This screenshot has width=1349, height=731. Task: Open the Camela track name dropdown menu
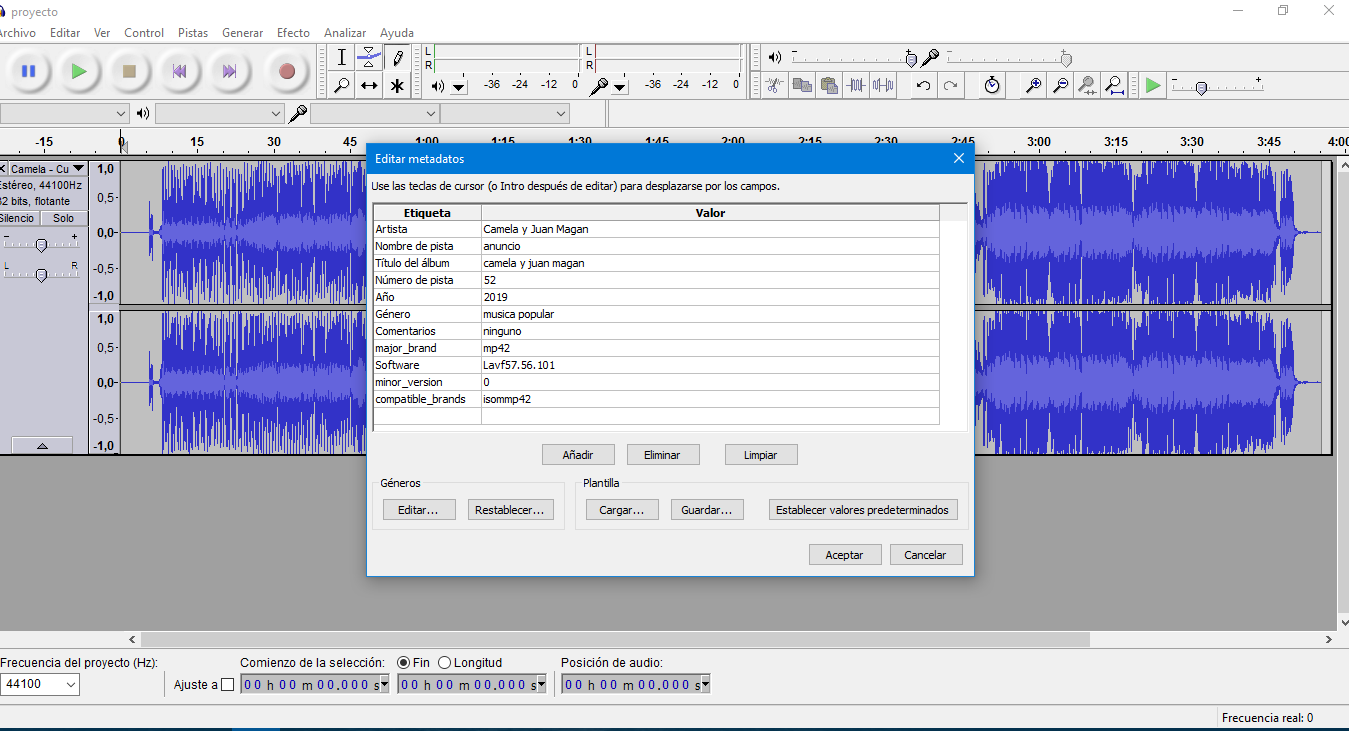coord(48,169)
